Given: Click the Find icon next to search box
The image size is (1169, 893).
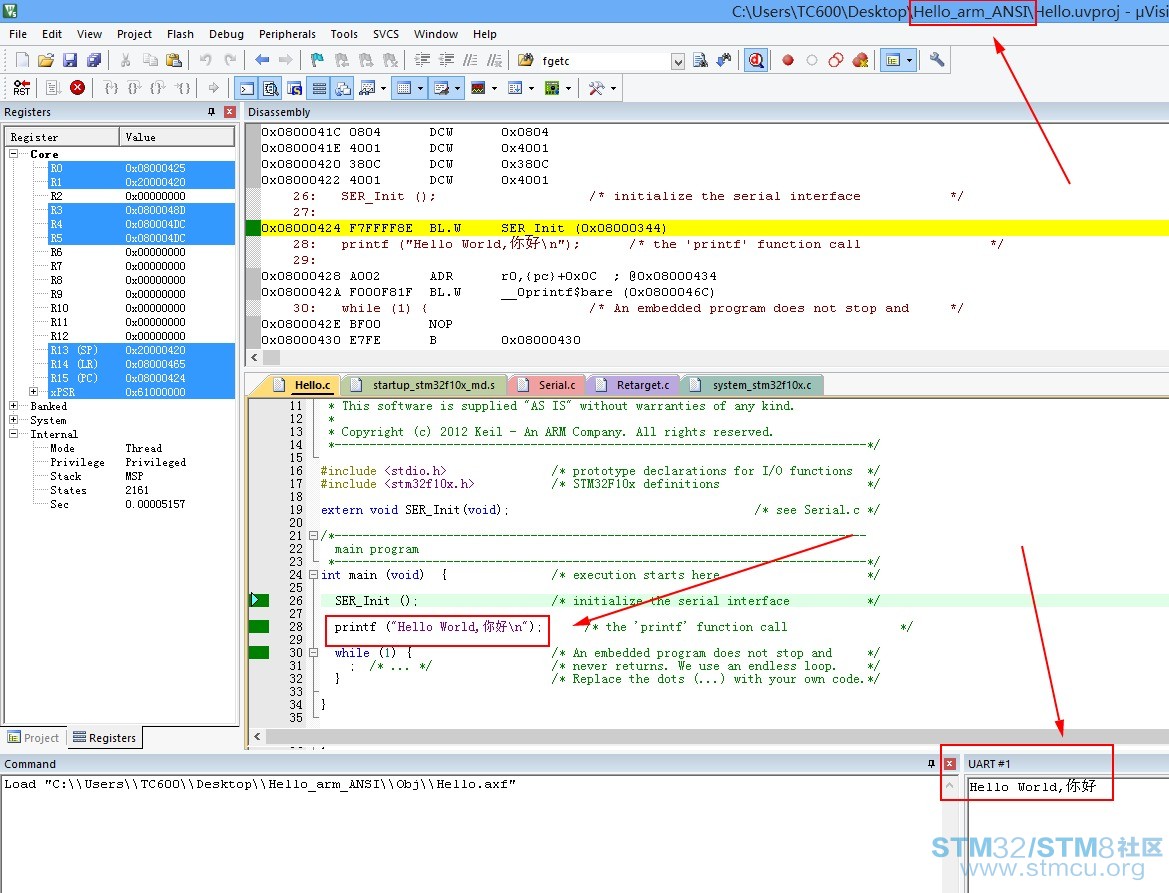Looking at the screenshot, I should coord(700,60).
